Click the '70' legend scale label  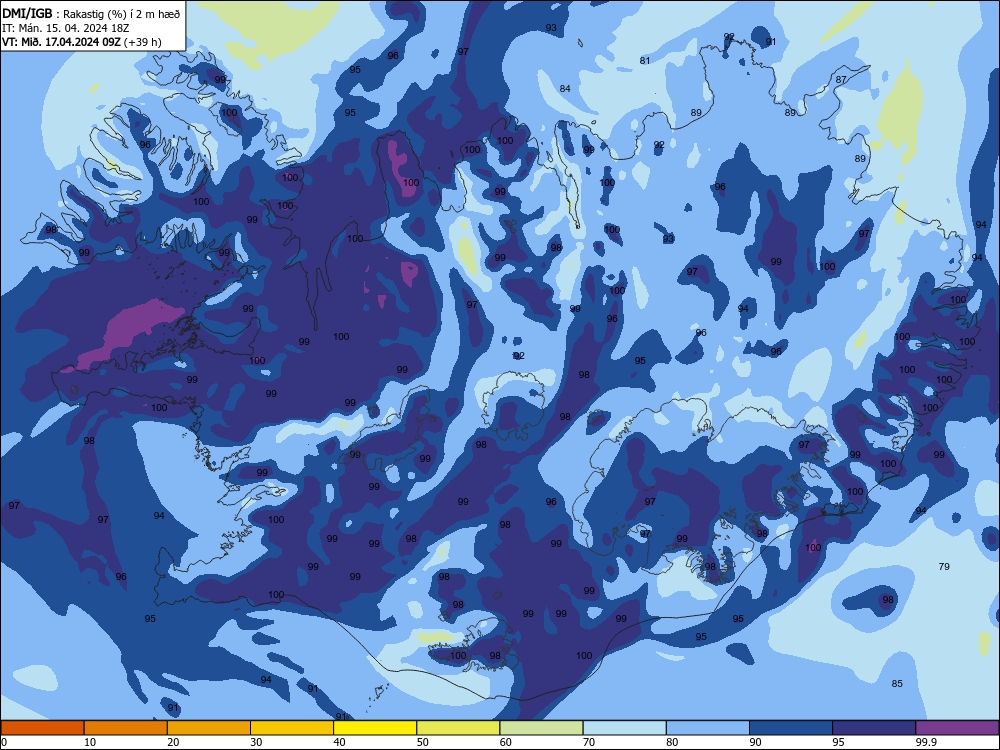tap(589, 742)
